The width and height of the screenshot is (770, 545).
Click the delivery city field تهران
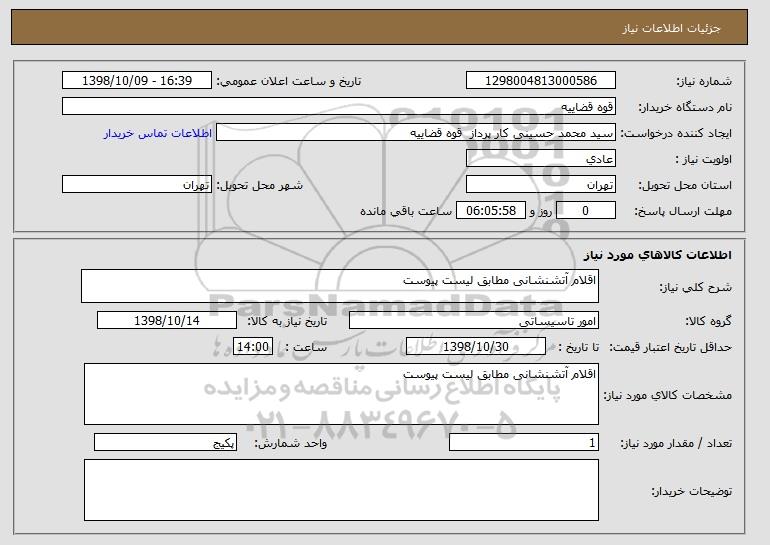[137, 185]
